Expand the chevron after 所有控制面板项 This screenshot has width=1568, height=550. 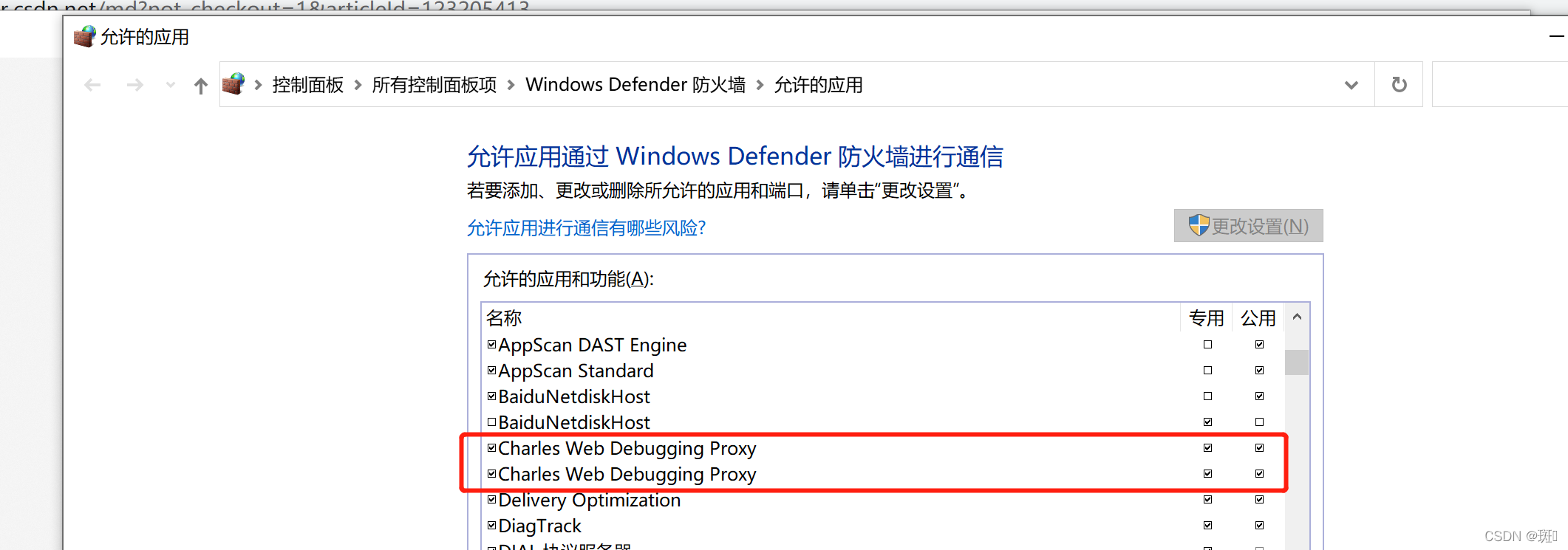(511, 85)
